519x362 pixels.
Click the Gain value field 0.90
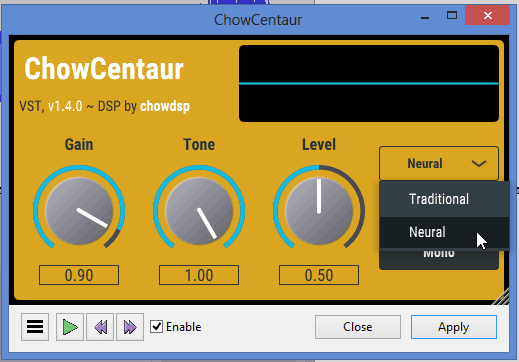point(79,275)
